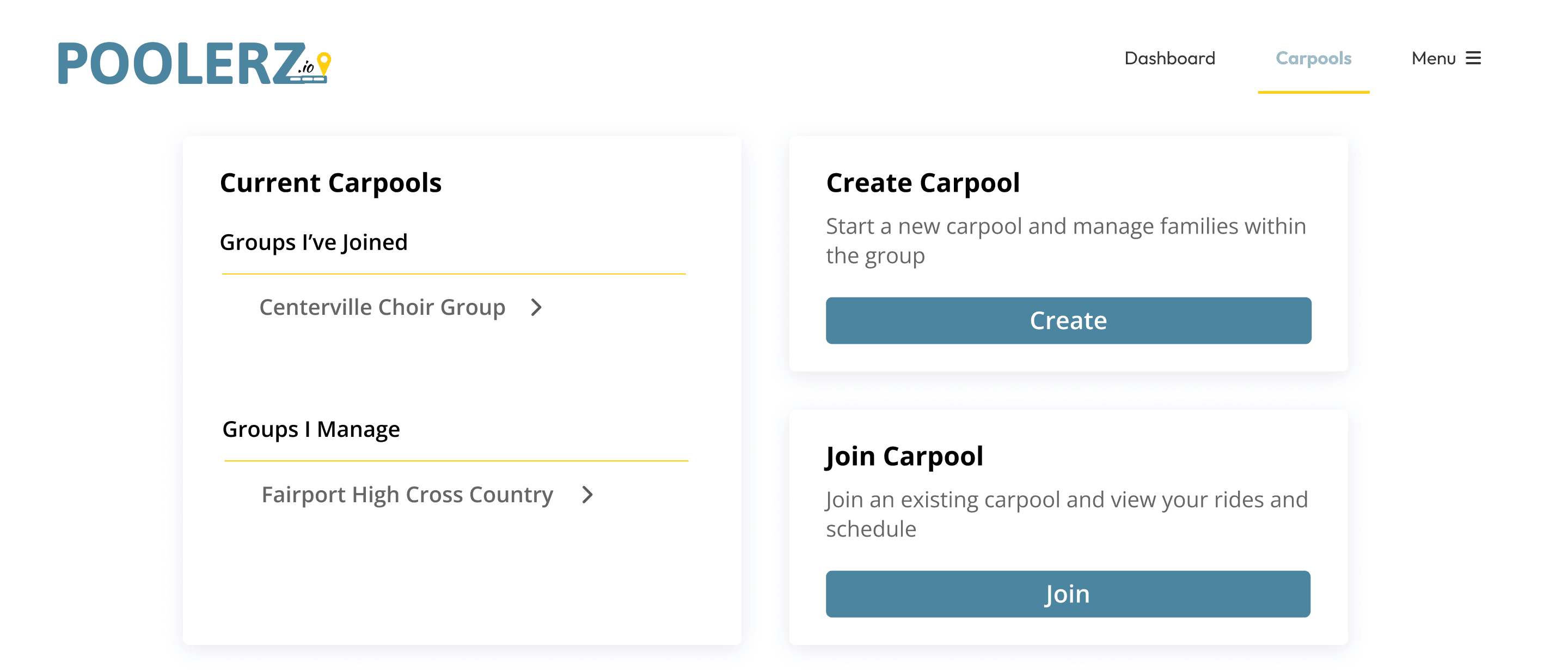Click the small .io text in logo
The image size is (1568, 670).
pos(306,67)
